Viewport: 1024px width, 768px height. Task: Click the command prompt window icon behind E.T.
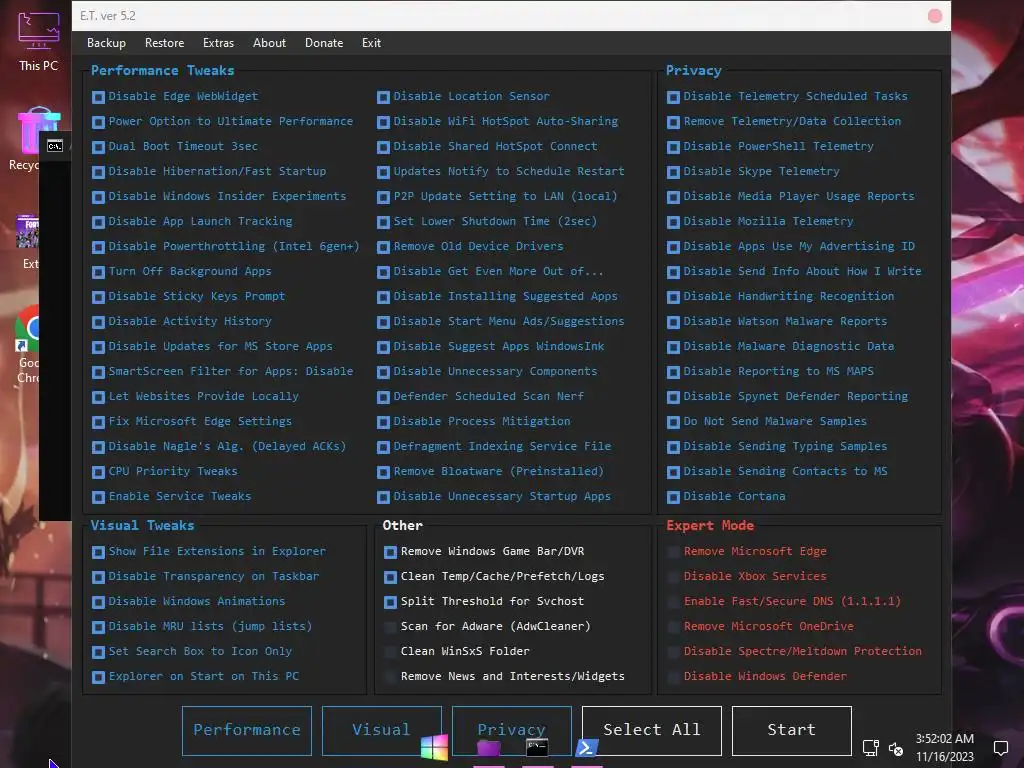coord(55,146)
